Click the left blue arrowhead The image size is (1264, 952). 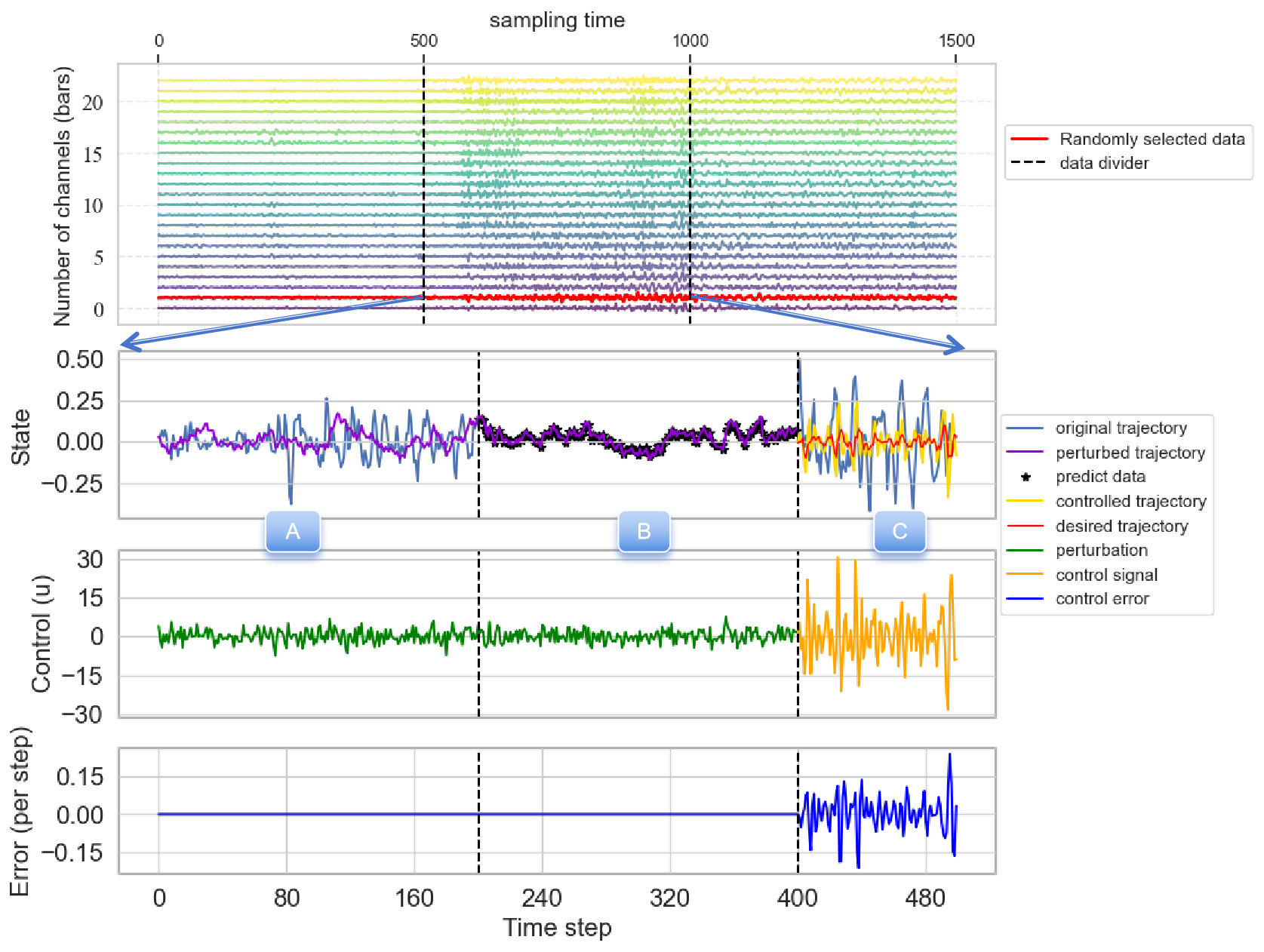click(x=130, y=343)
